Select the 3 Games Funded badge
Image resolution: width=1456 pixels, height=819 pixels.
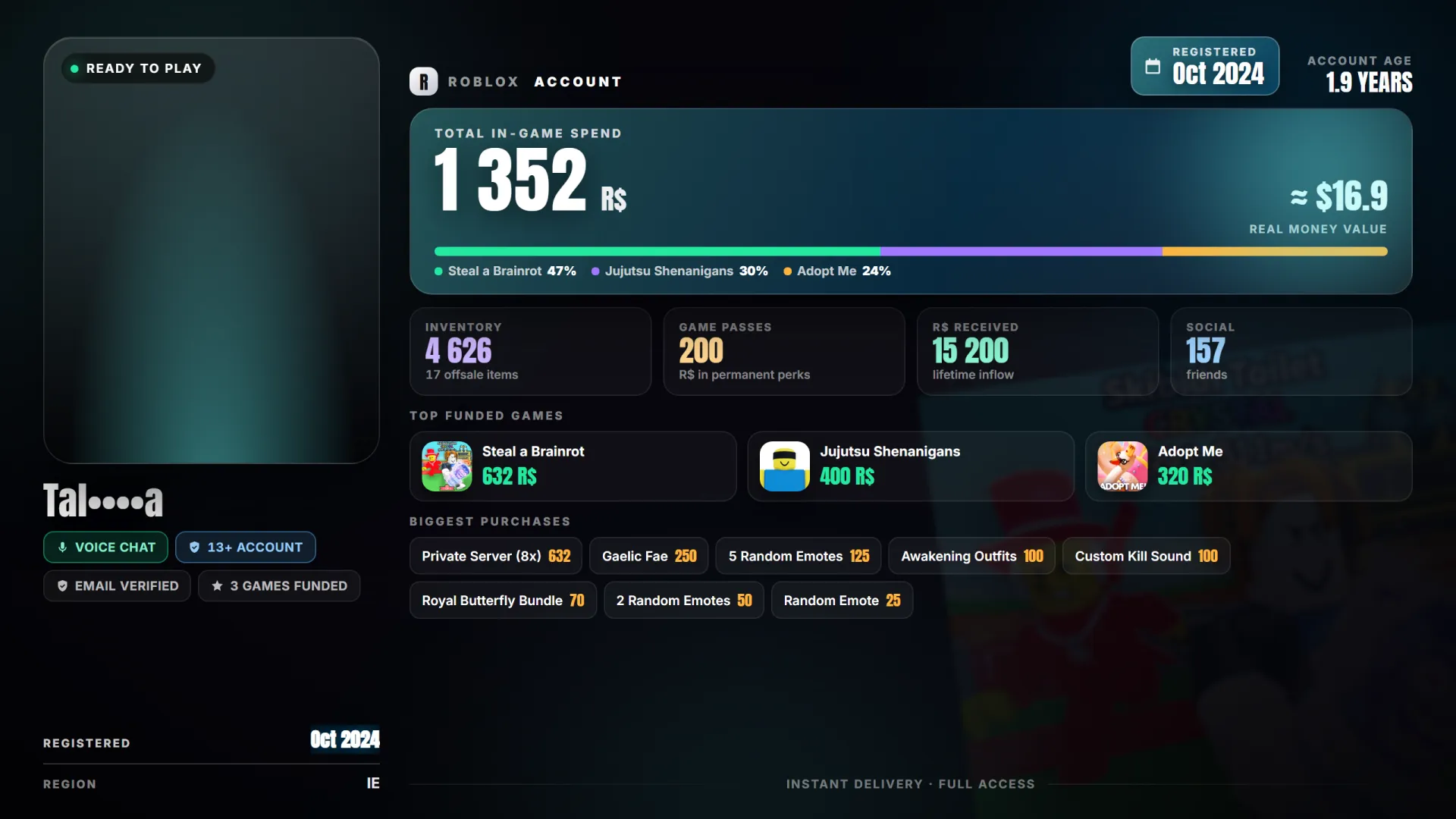point(279,586)
